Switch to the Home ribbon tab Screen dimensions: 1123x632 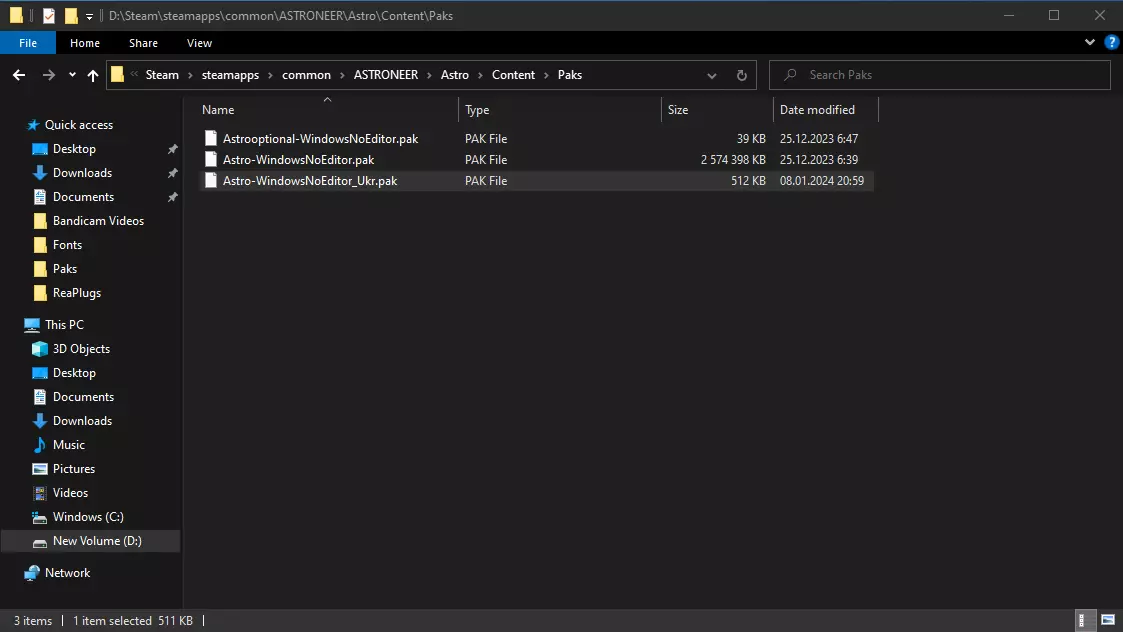coord(85,43)
